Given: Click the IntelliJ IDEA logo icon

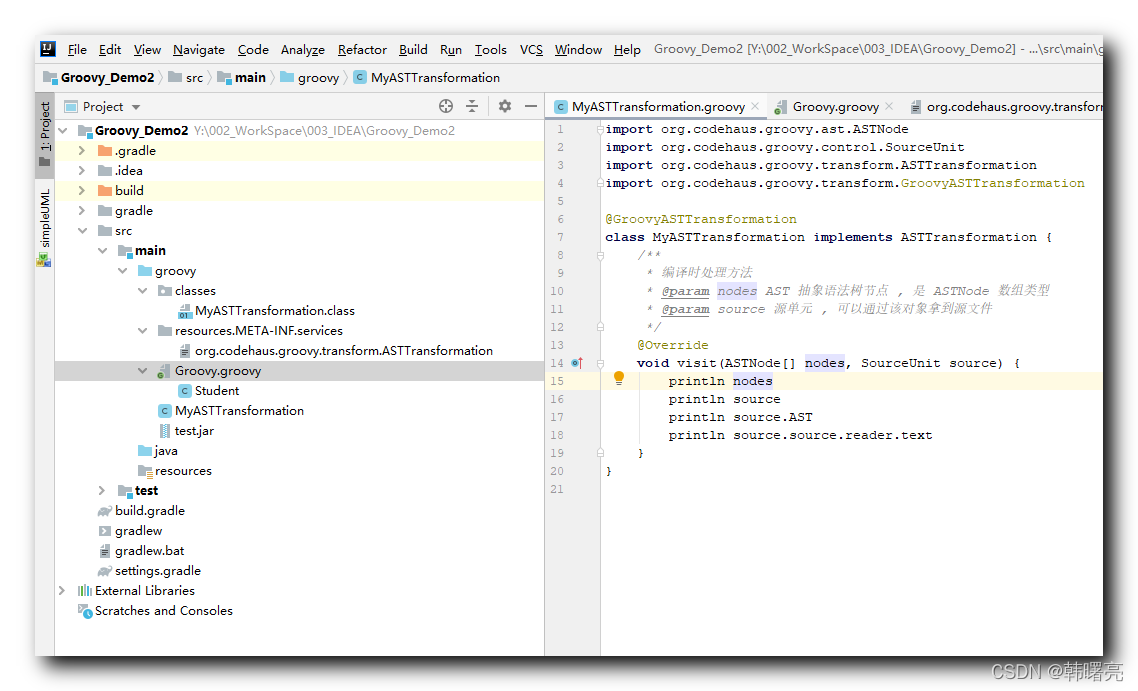Looking at the screenshot, I should [48, 49].
